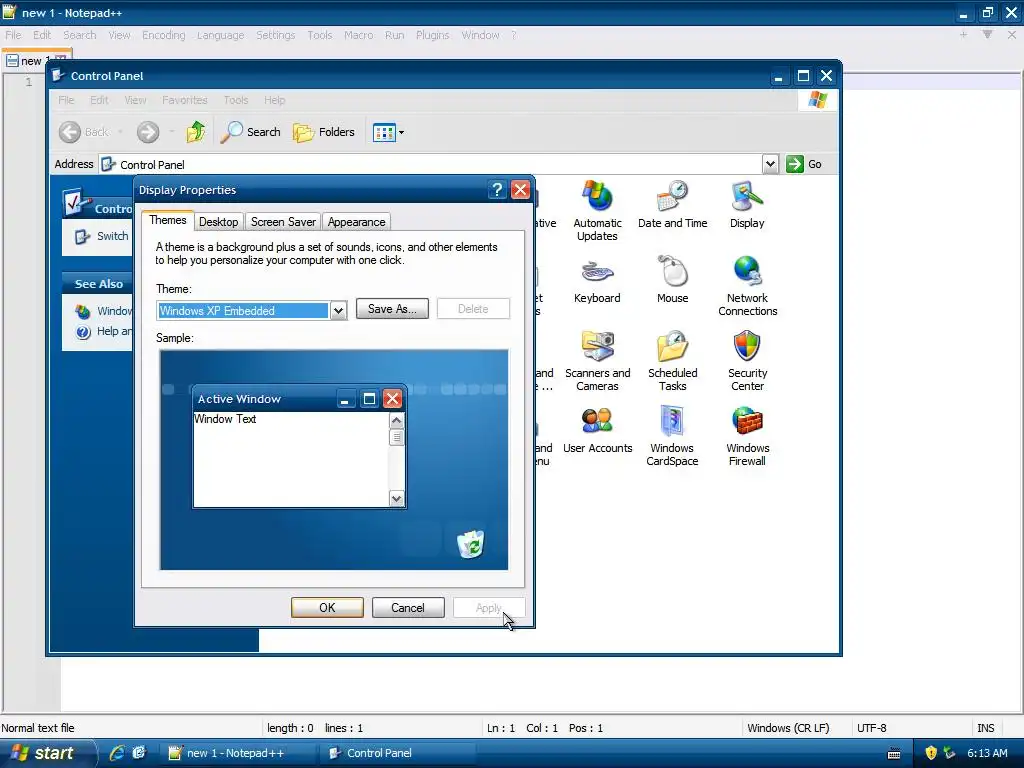Click the Notepad++ add tab plus icon
The height and width of the screenshot is (768, 1024).
click(x=963, y=35)
